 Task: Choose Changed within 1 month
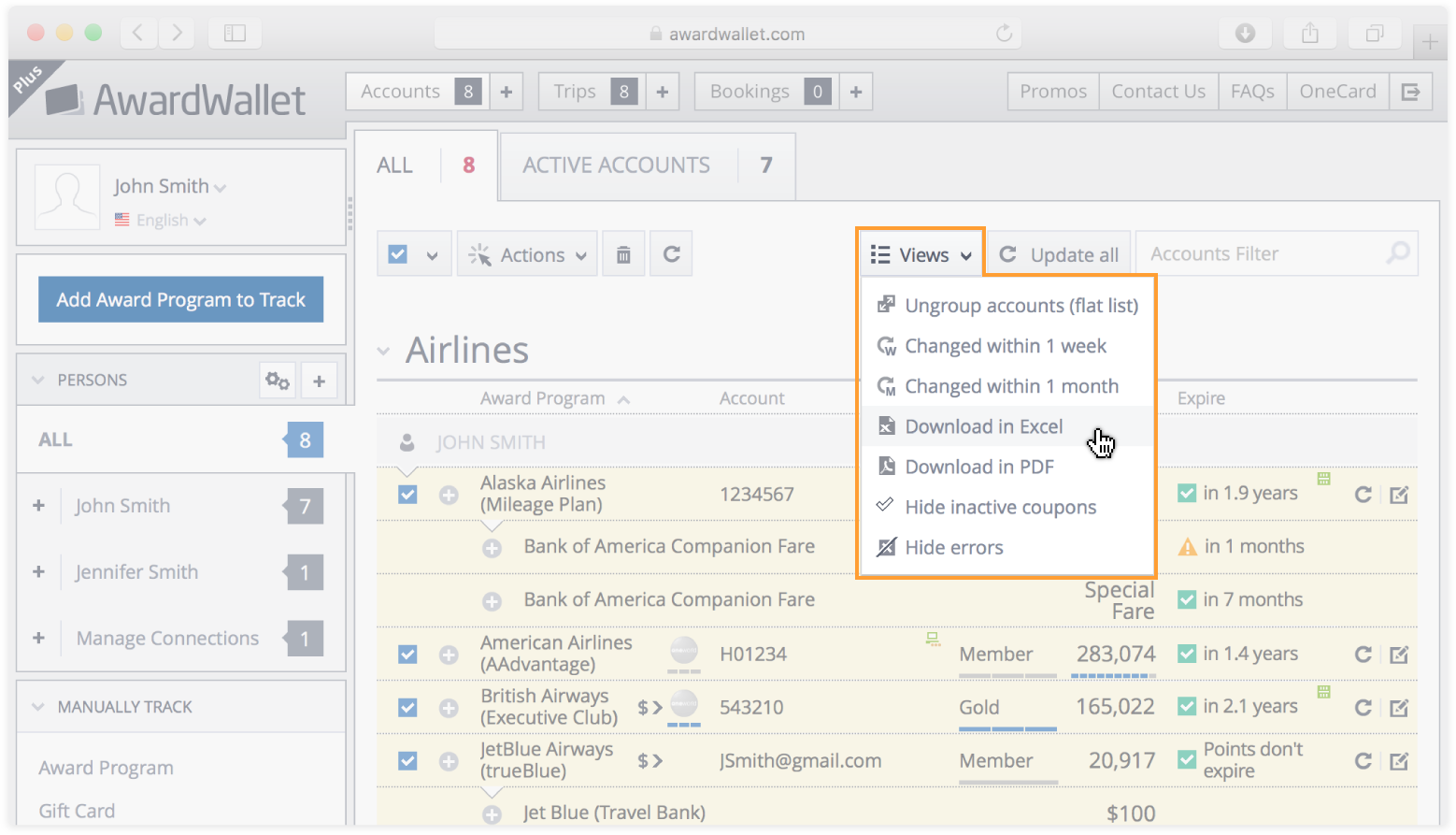(x=1006, y=386)
